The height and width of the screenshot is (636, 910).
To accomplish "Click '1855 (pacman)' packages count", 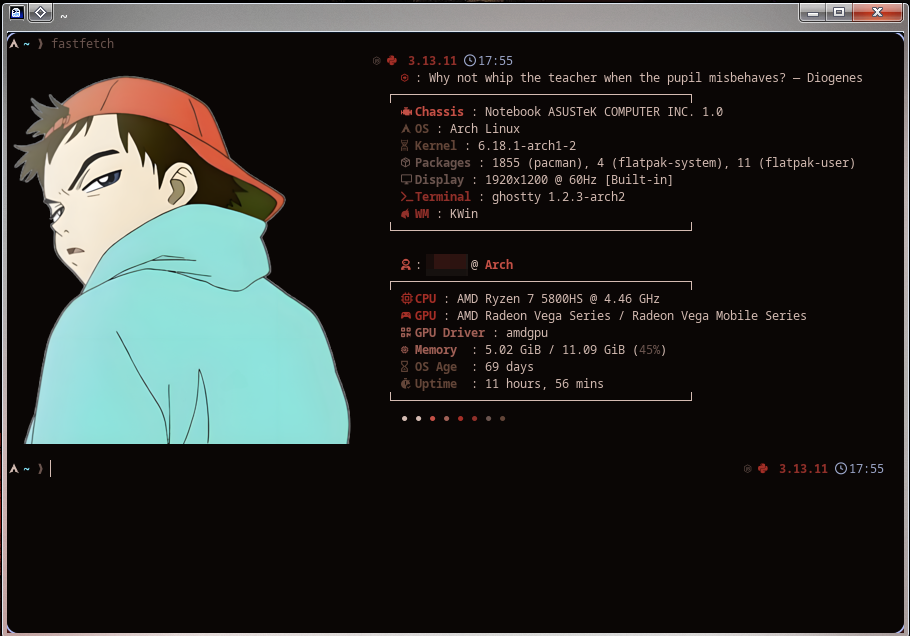I will (x=541, y=162).
